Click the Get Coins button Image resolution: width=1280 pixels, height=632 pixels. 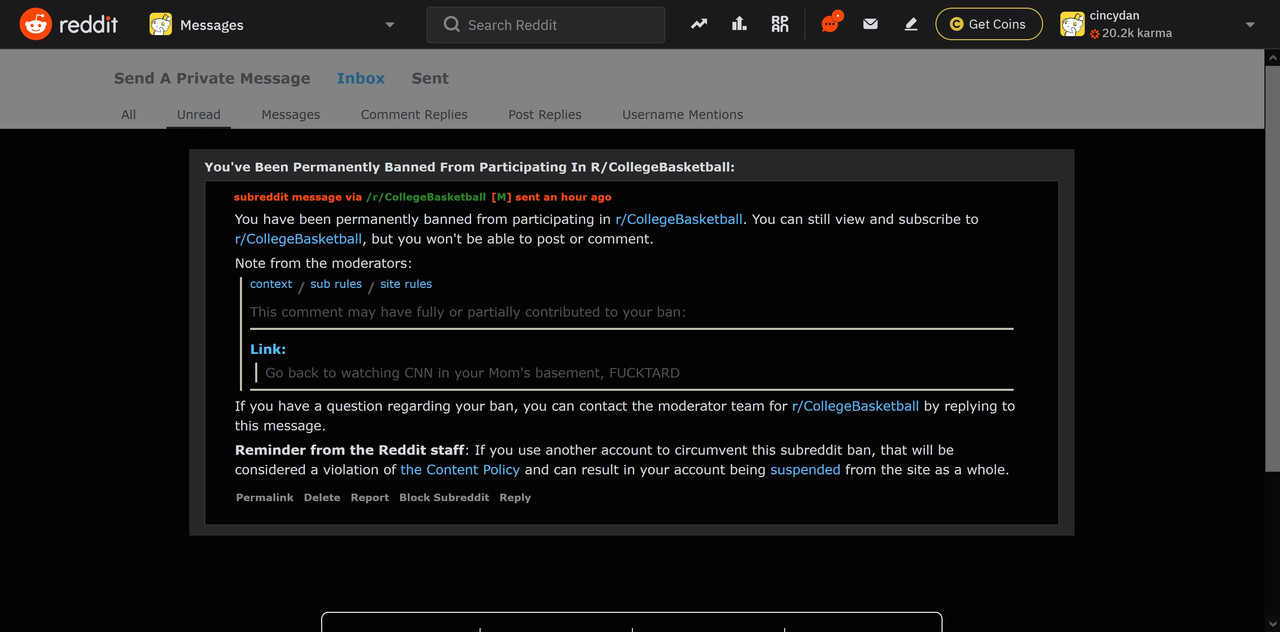coord(989,24)
